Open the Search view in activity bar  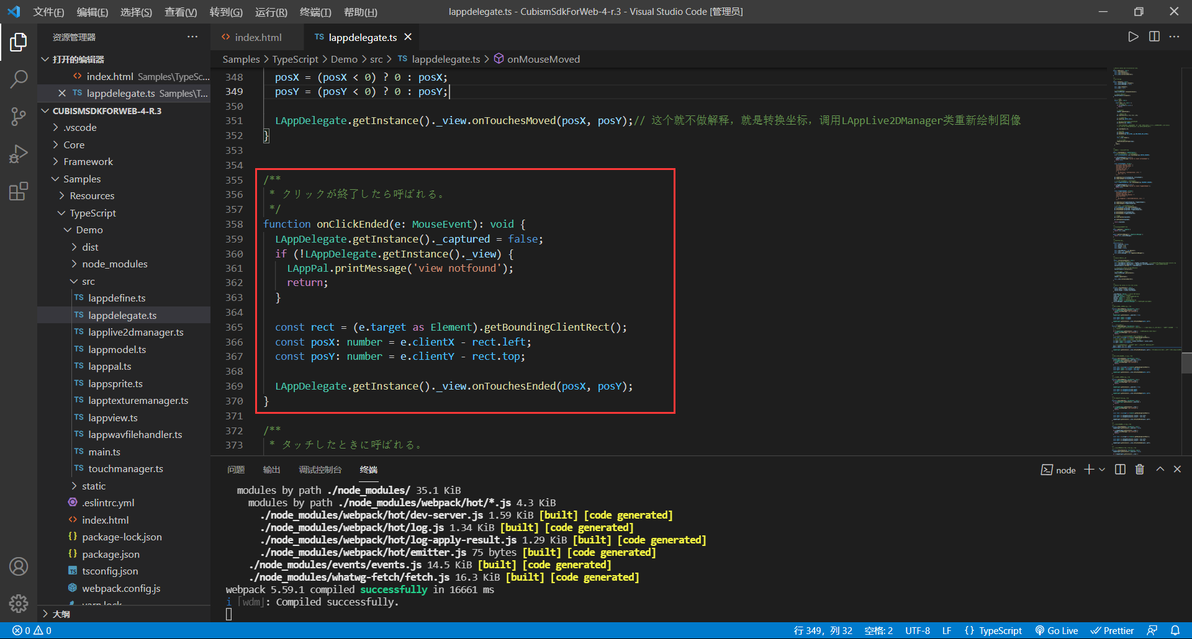(x=18, y=79)
